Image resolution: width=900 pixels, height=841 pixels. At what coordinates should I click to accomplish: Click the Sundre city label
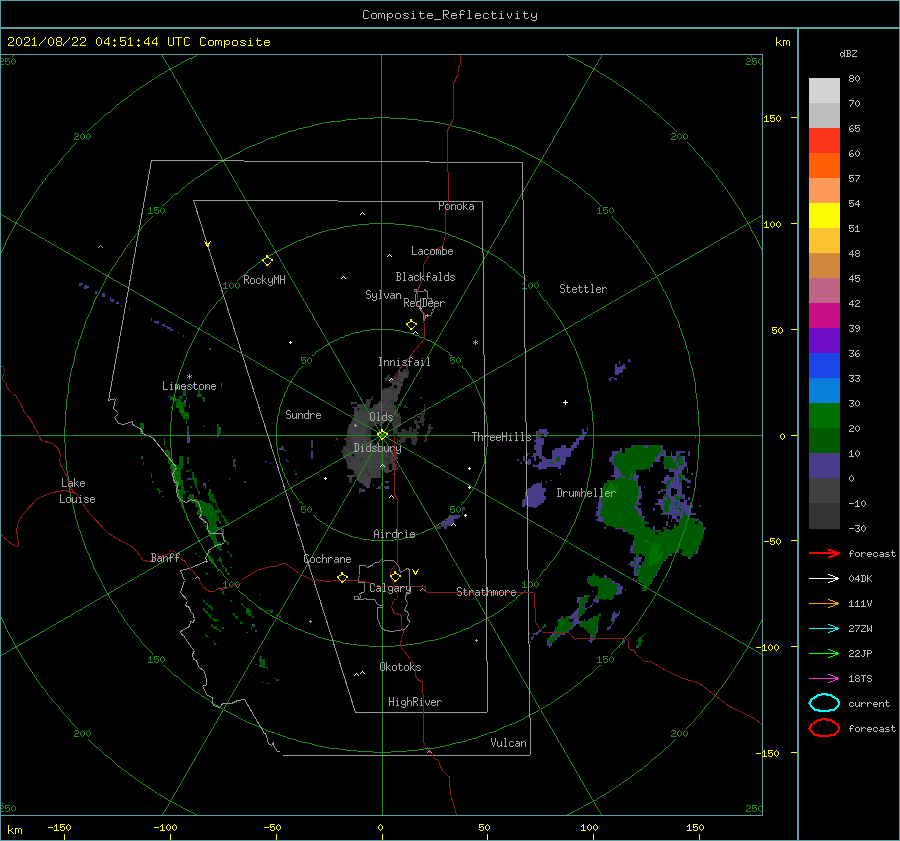click(303, 414)
